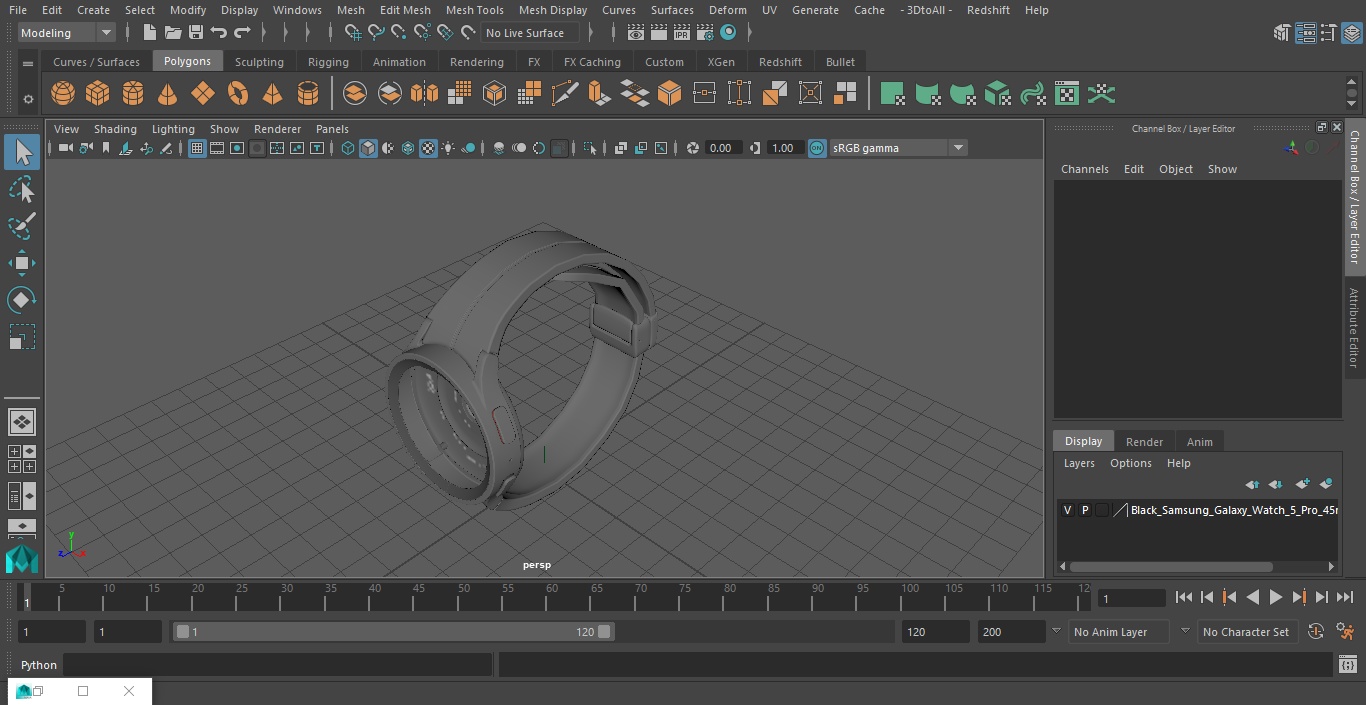This screenshot has height=705, width=1366.
Task: Activate the Select arrow tool
Action: pyautogui.click(x=22, y=152)
